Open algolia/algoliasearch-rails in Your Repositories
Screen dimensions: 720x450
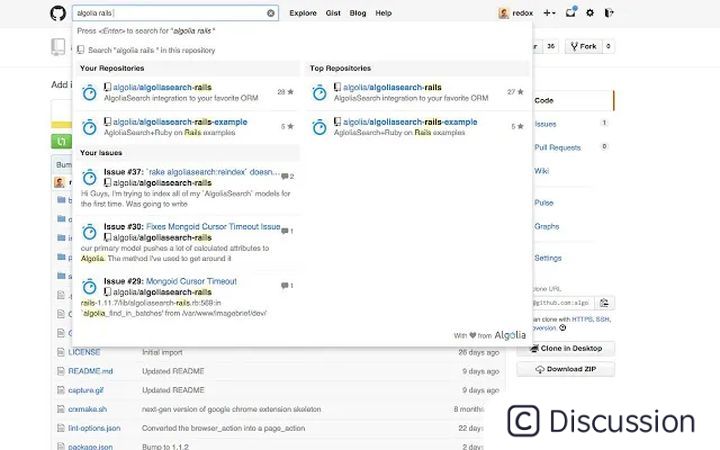(162, 87)
